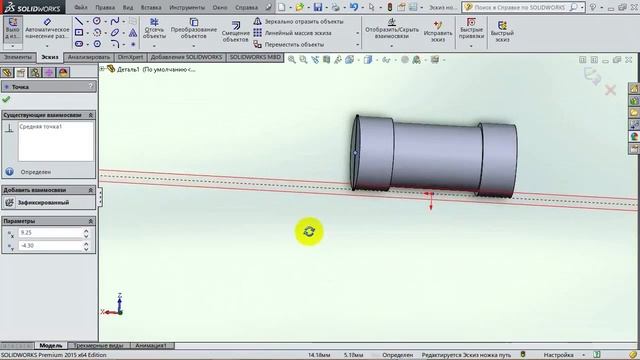The height and width of the screenshot is (360, 640).
Task: Click the Rebuild traffic light icon
Action: tap(389, 7)
